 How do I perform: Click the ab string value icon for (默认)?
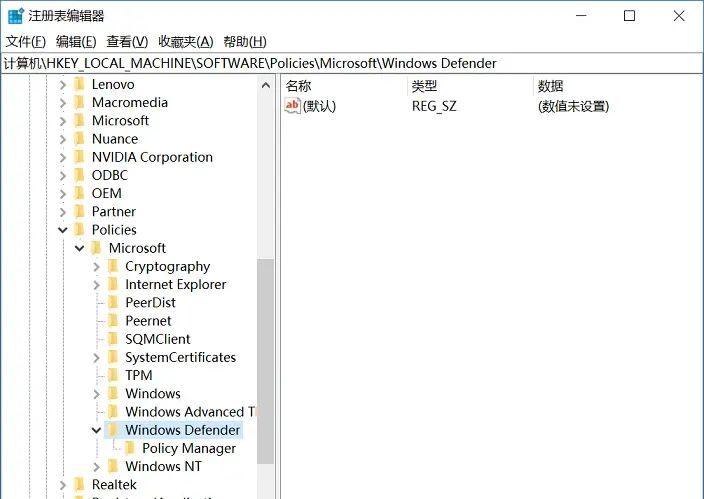tap(292, 106)
